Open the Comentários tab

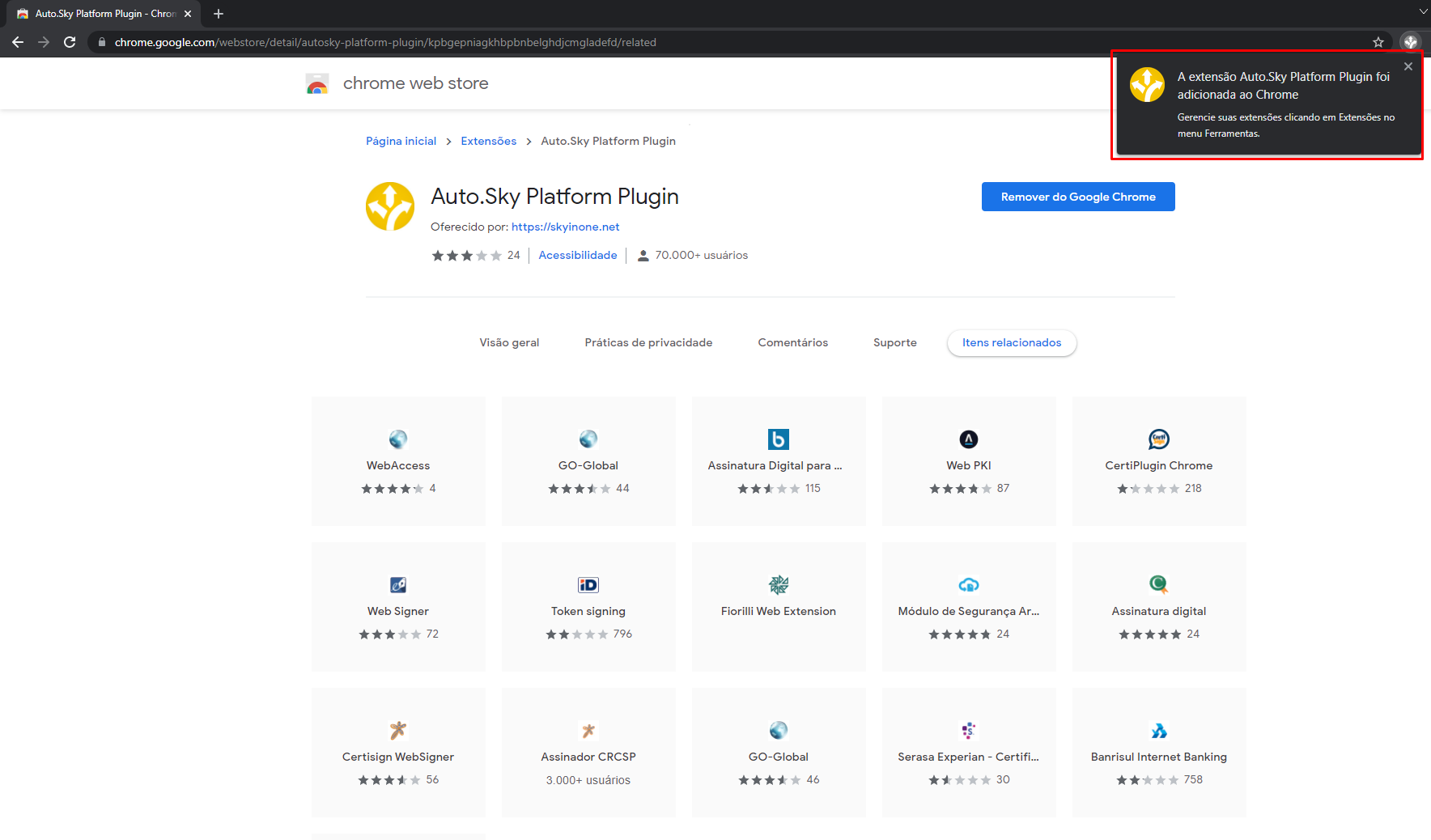(x=792, y=342)
